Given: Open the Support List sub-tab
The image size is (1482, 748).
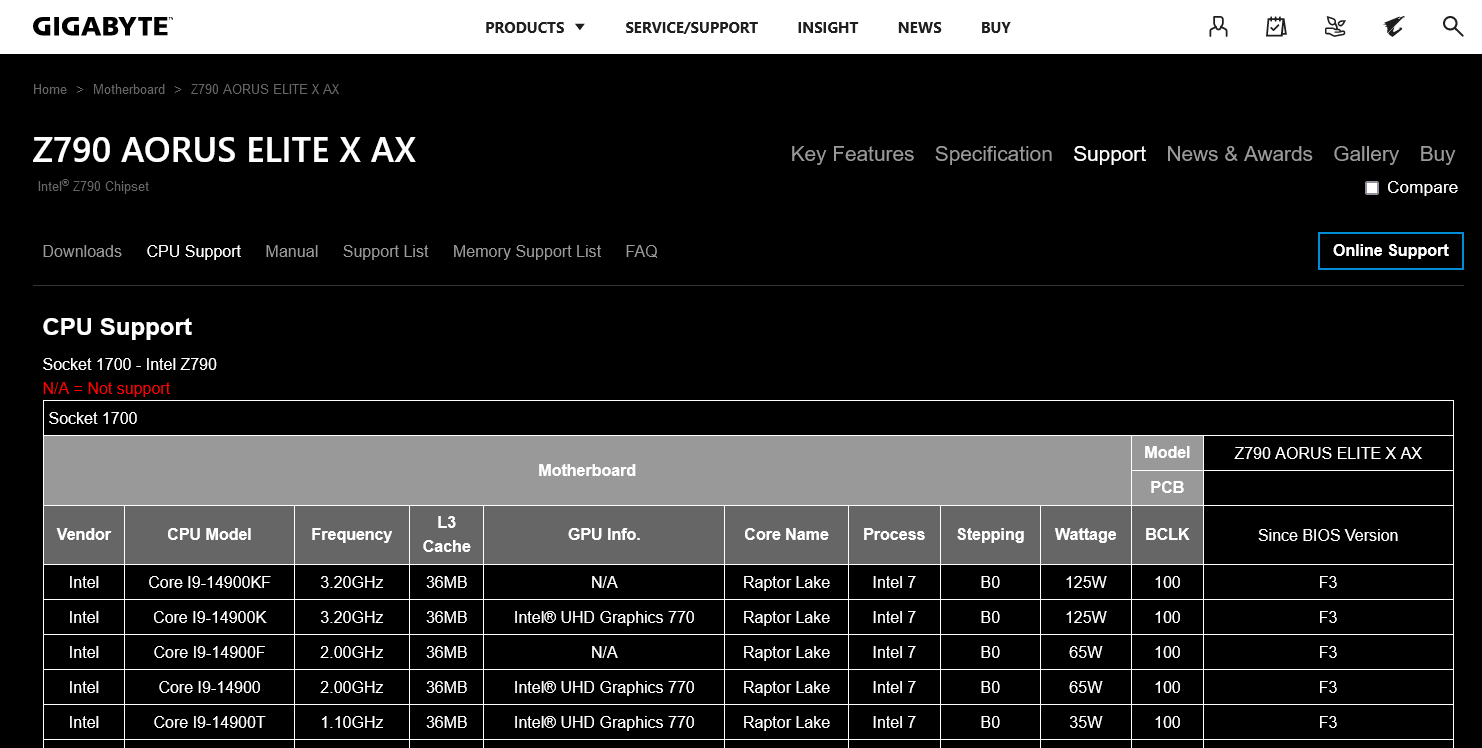Looking at the screenshot, I should (385, 251).
